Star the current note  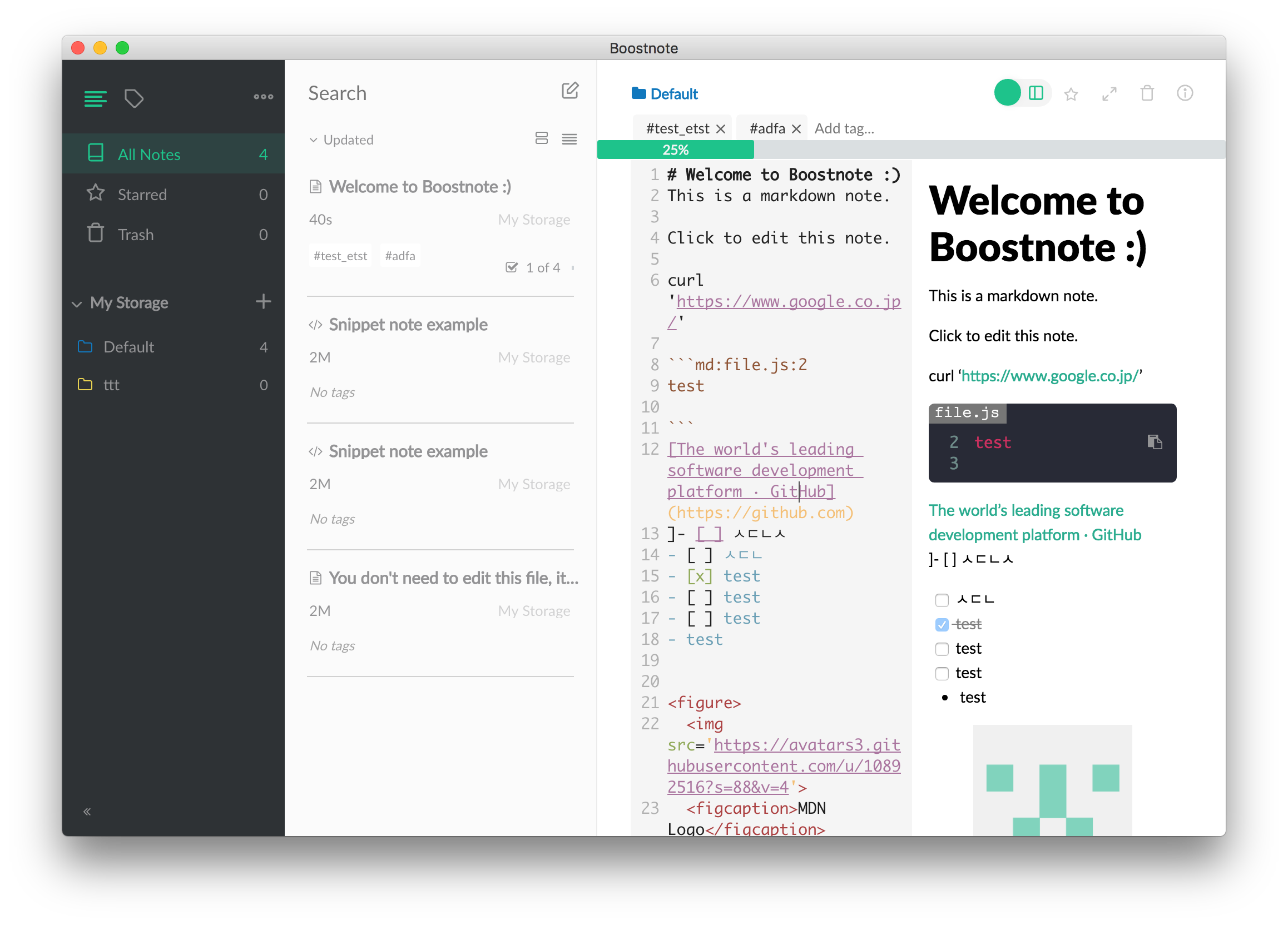point(1072,93)
